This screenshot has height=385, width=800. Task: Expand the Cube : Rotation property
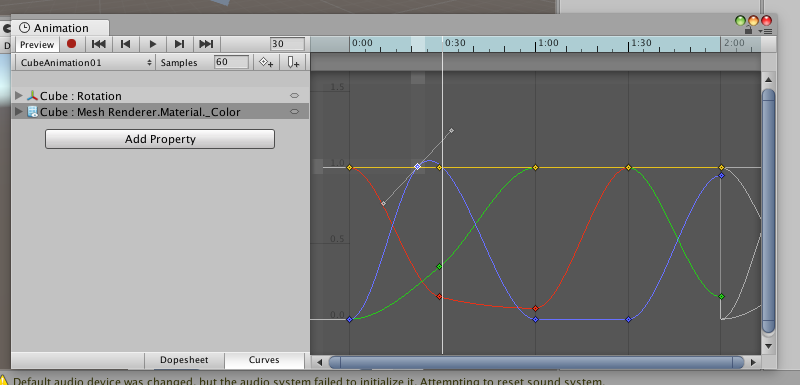click(19, 95)
